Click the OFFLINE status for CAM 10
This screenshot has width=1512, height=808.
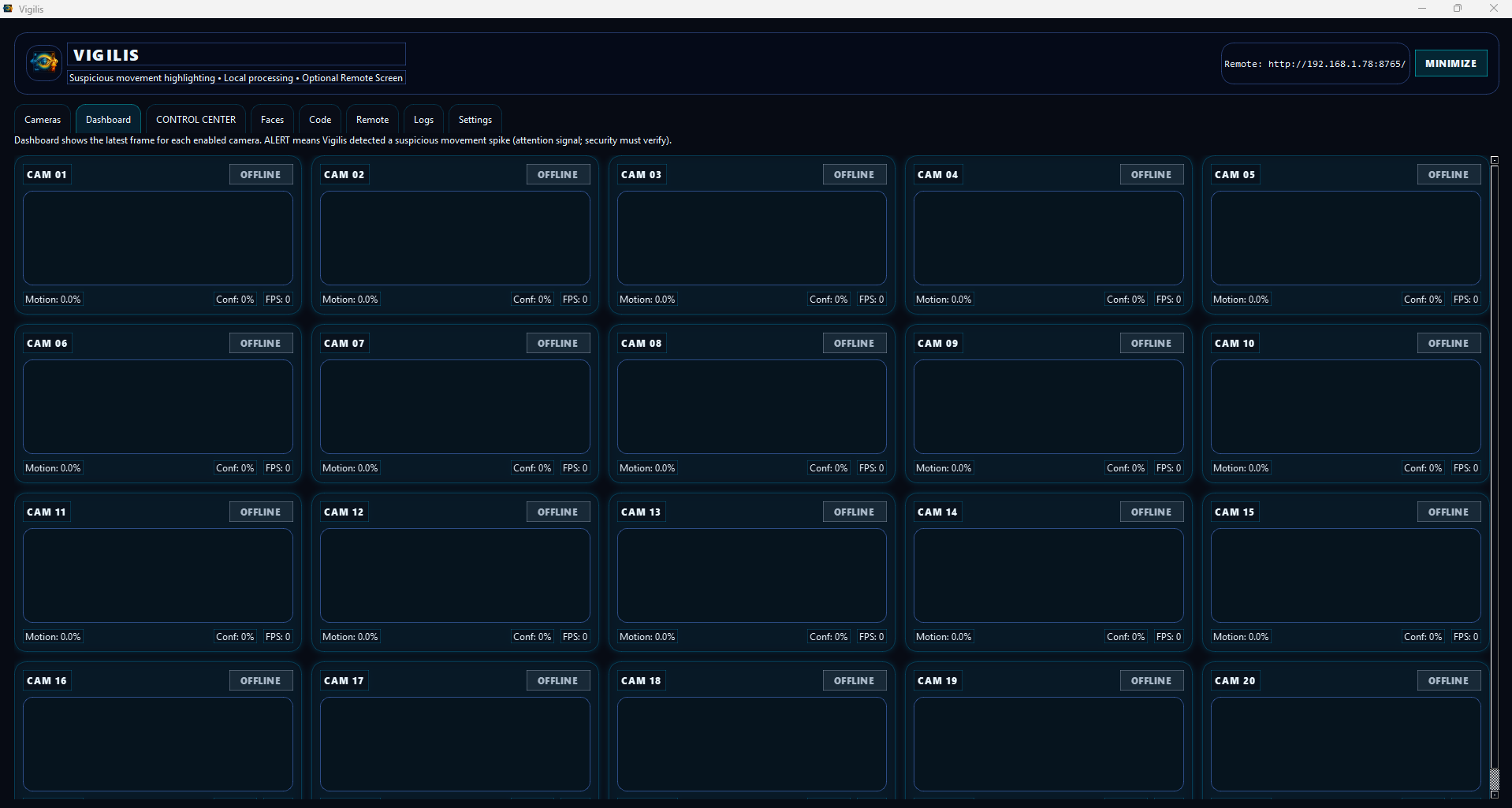coord(1447,343)
